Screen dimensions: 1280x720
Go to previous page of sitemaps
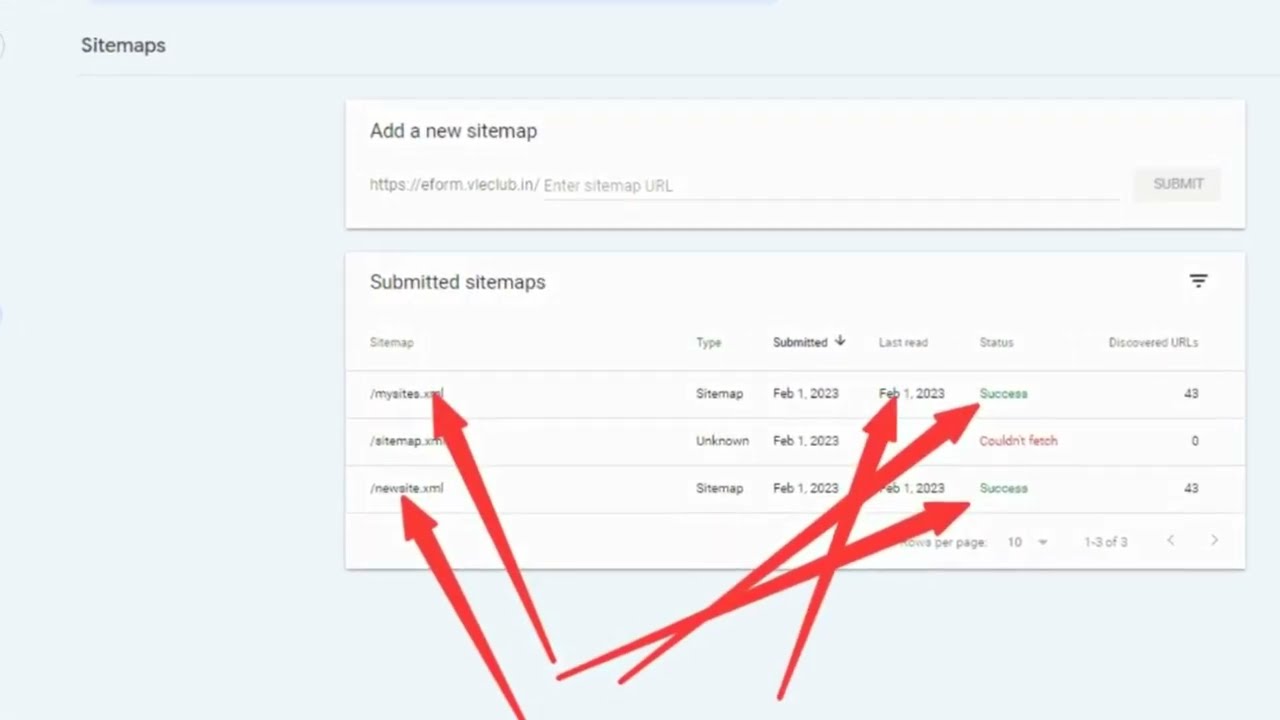[x=1170, y=541]
